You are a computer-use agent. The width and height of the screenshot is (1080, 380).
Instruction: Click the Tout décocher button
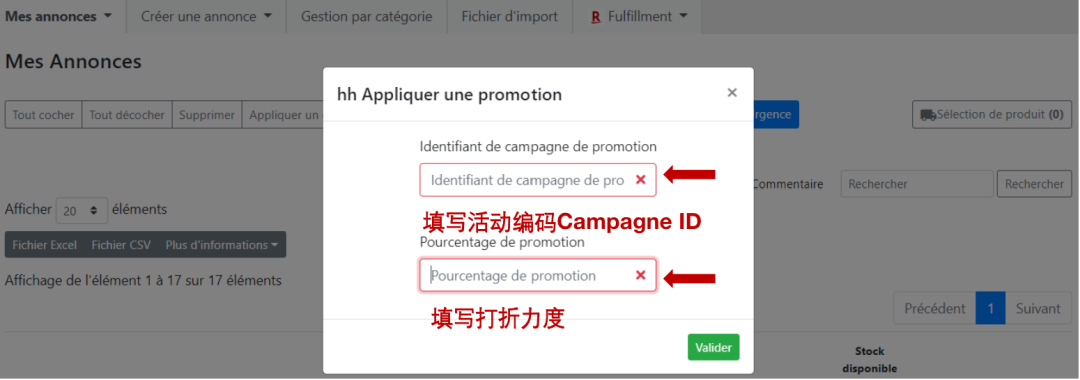coord(127,115)
